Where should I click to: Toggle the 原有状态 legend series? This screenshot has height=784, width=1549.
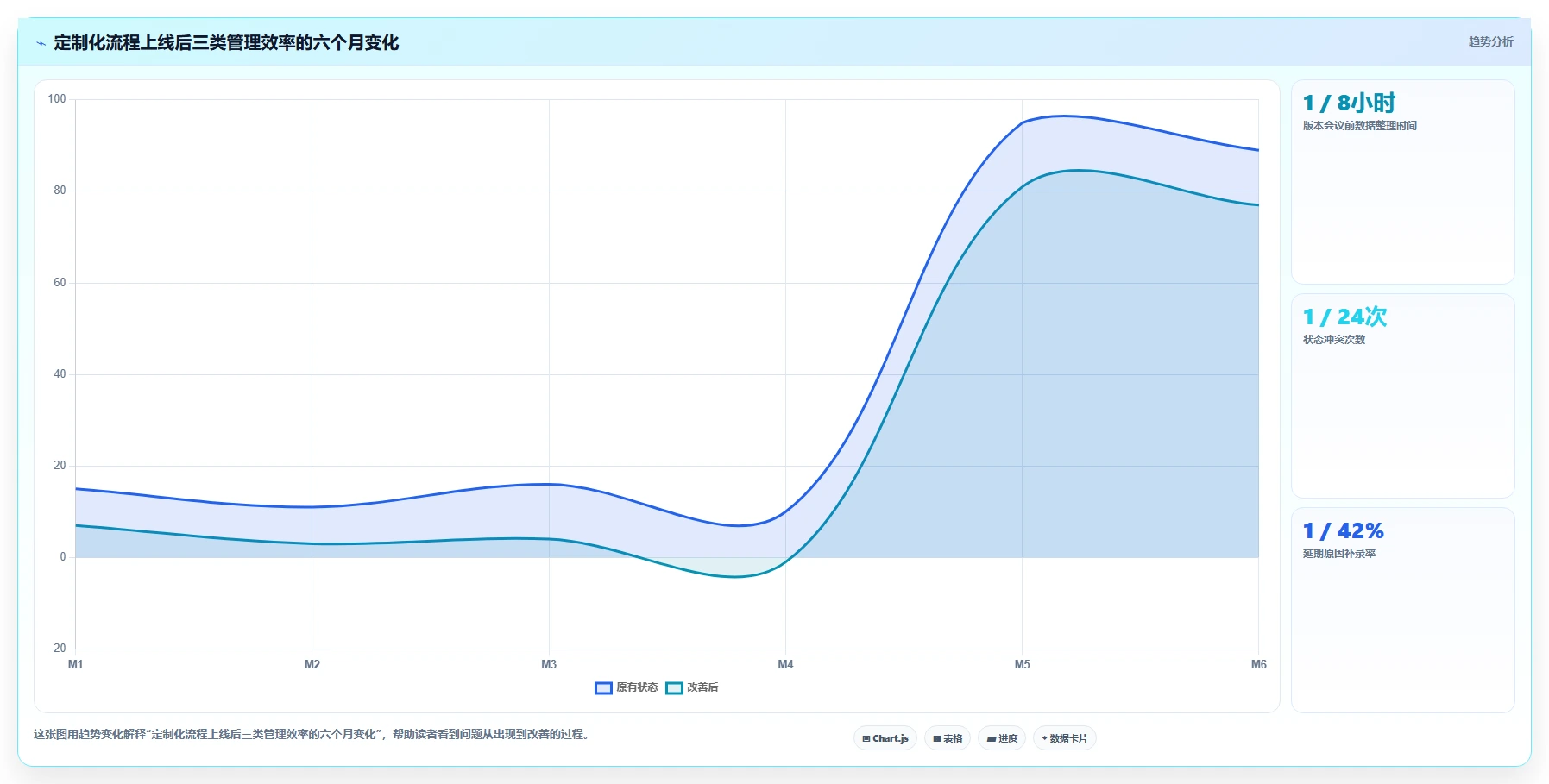coord(627,687)
